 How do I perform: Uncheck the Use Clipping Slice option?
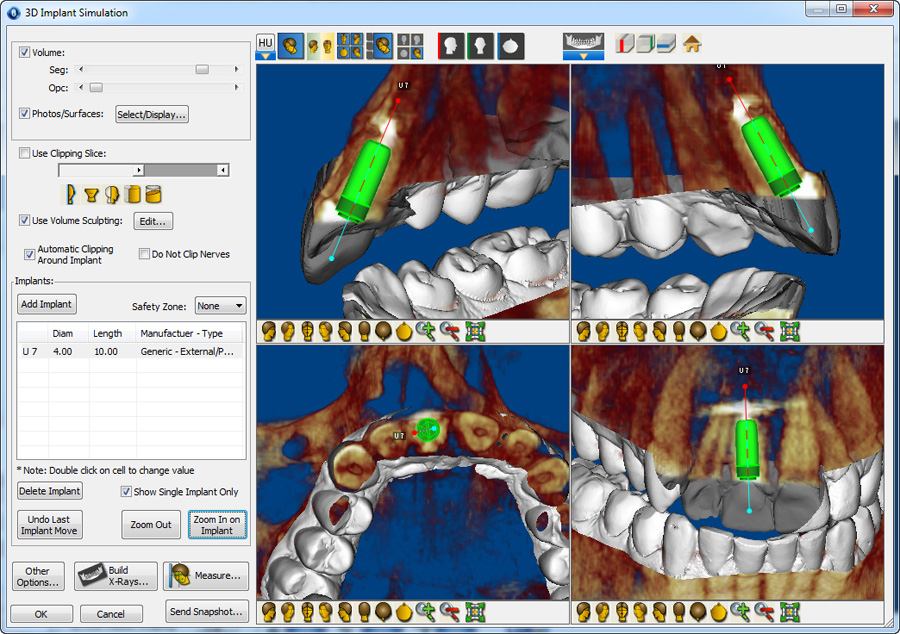(24, 153)
